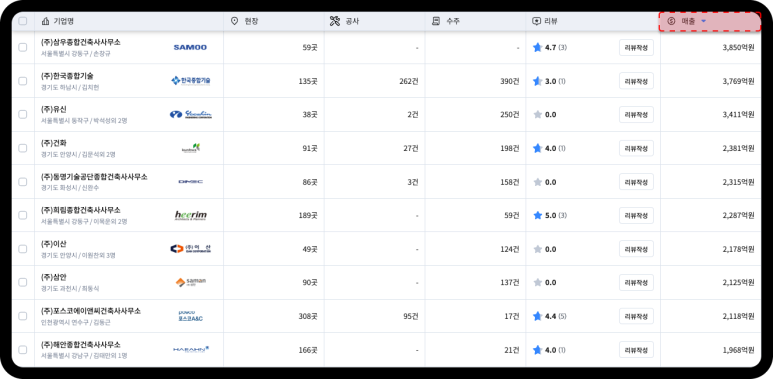
Task: Click the 95건 construction count
Action: point(411,316)
